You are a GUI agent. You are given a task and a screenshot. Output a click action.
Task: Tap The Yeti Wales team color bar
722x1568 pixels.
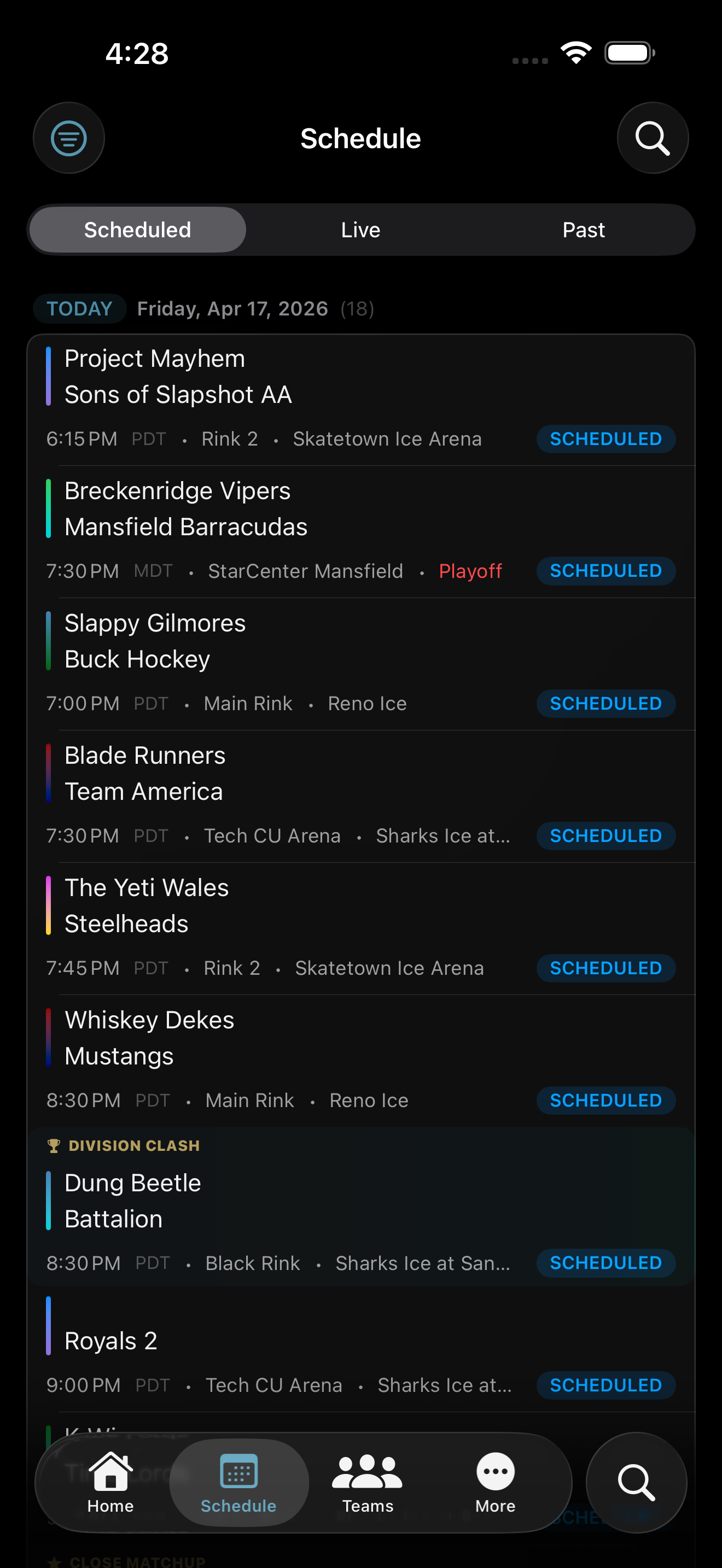pyautogui.click(x=48, y=905)
